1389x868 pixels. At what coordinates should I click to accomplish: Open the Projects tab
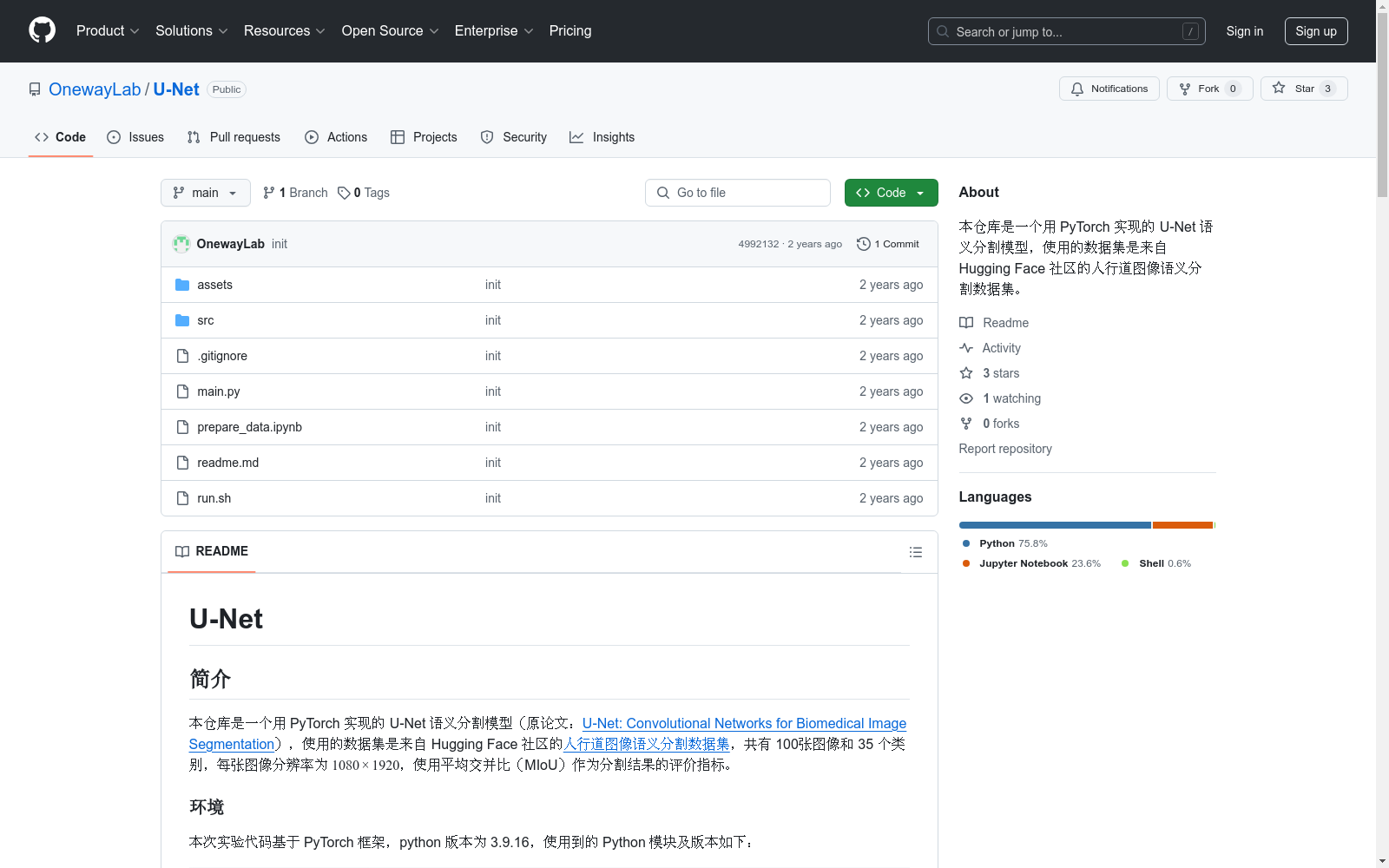click(x=424, y=137)
